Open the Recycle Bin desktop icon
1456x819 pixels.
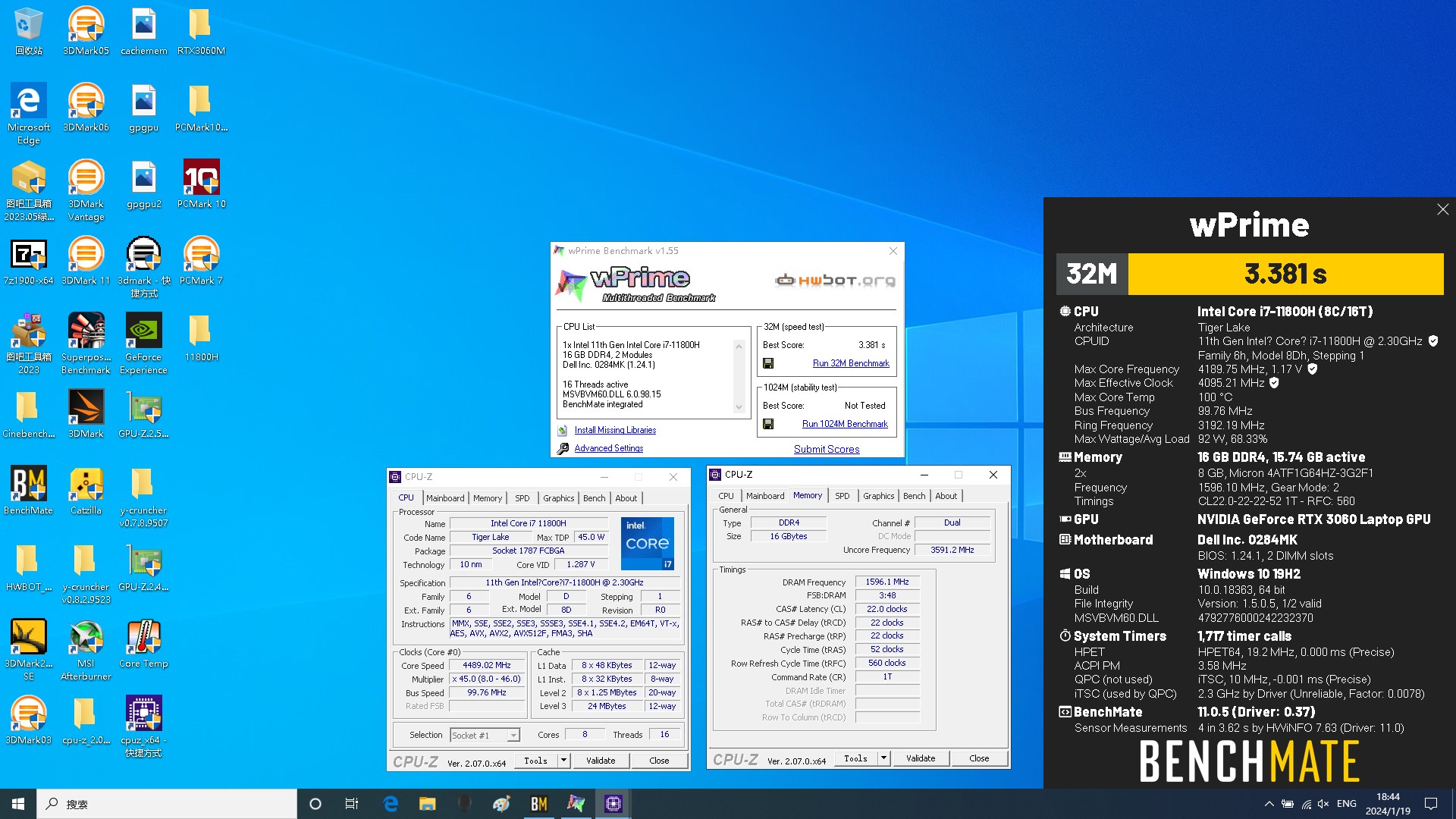[28, 31]
